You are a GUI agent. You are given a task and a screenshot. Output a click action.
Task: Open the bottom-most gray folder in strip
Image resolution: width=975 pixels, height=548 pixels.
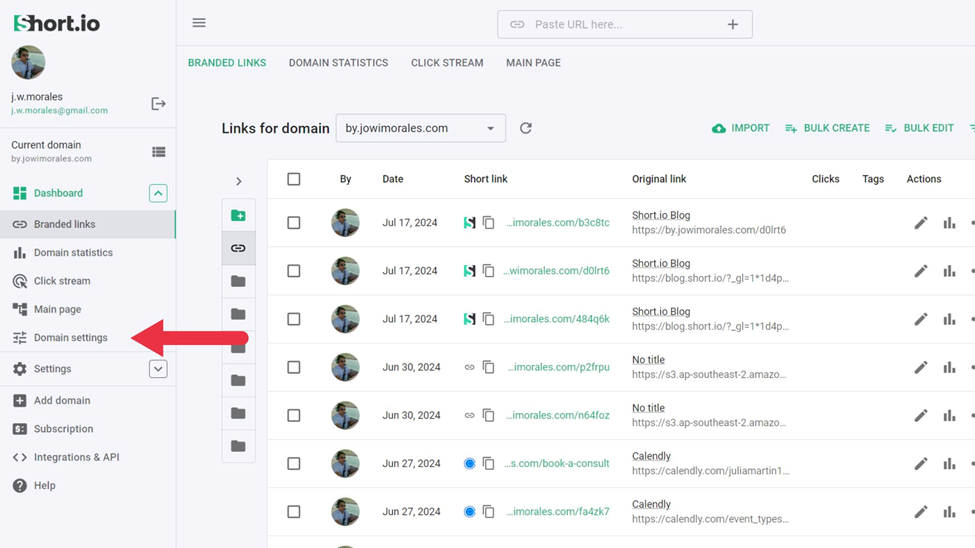238,446
